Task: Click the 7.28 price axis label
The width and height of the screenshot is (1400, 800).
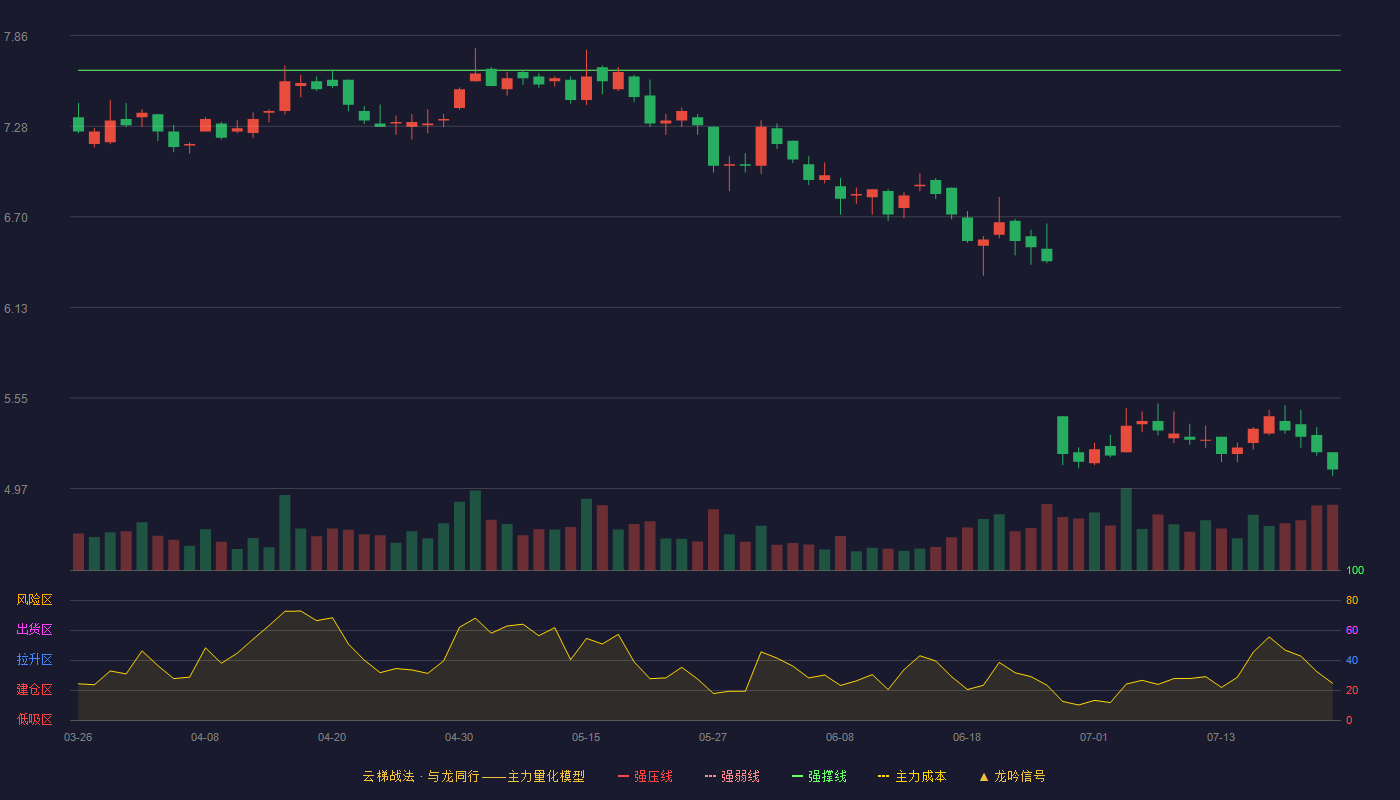Action: [x=16, y=128]
